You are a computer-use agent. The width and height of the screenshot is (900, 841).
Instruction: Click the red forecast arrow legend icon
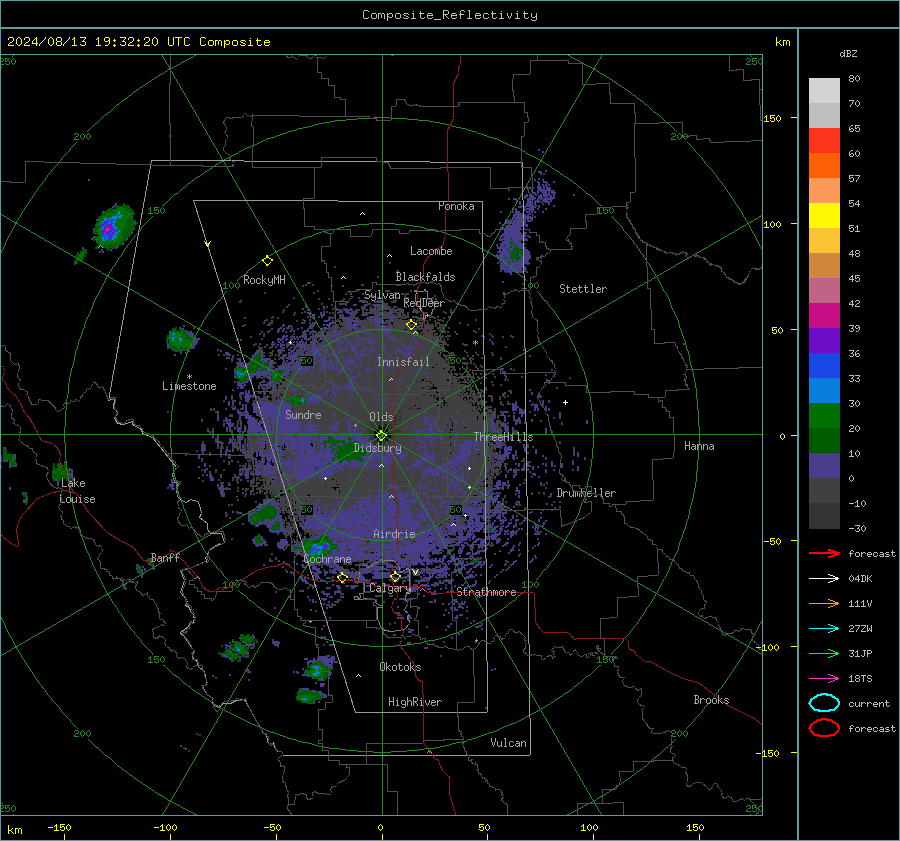click(824, 553)
